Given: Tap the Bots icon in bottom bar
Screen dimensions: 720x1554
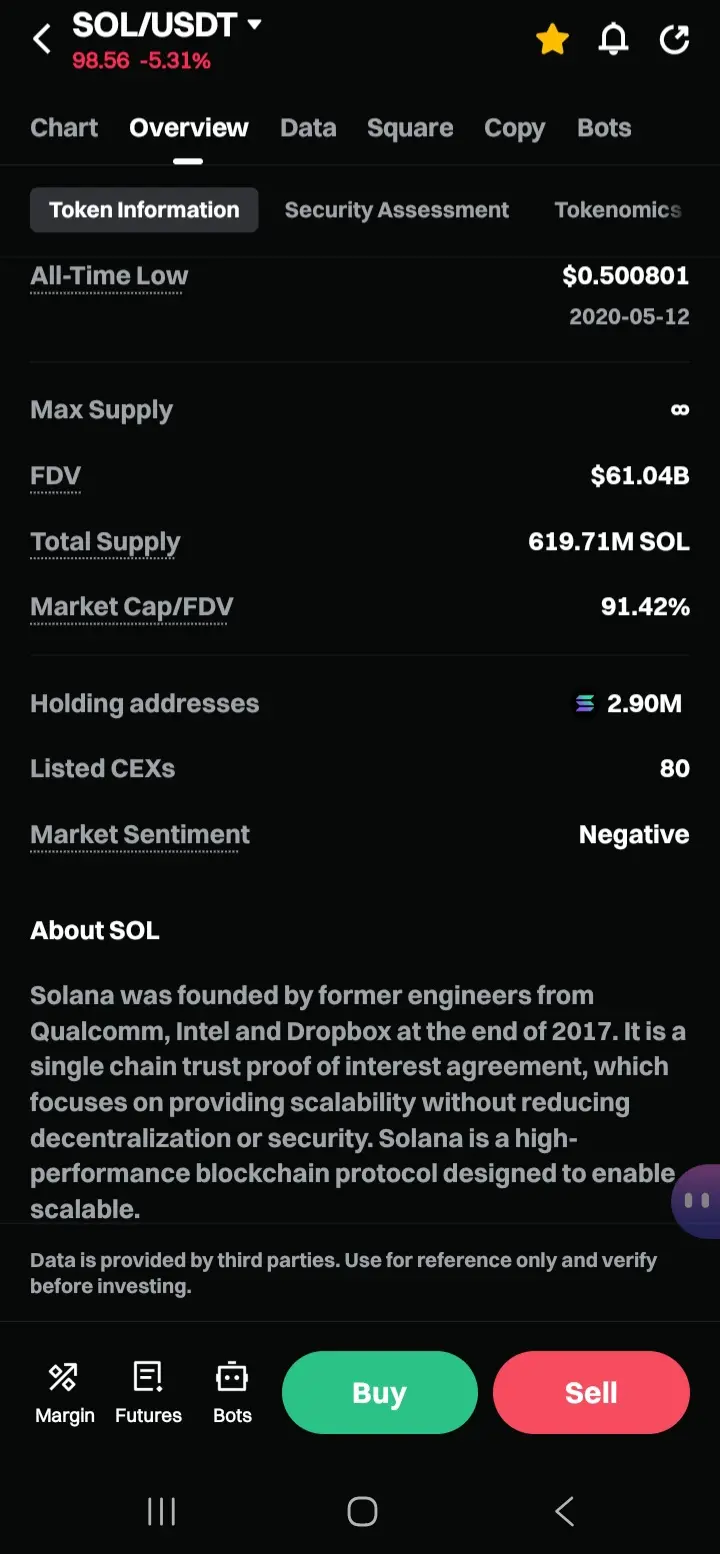Looking at the screenshot, I should [x=232, y=1391].
